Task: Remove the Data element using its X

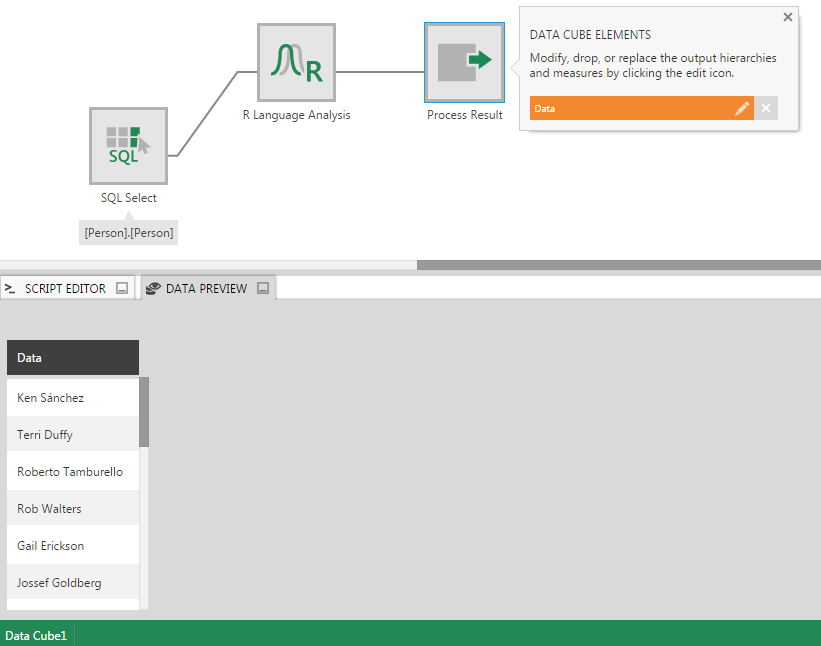Action: 766,108
